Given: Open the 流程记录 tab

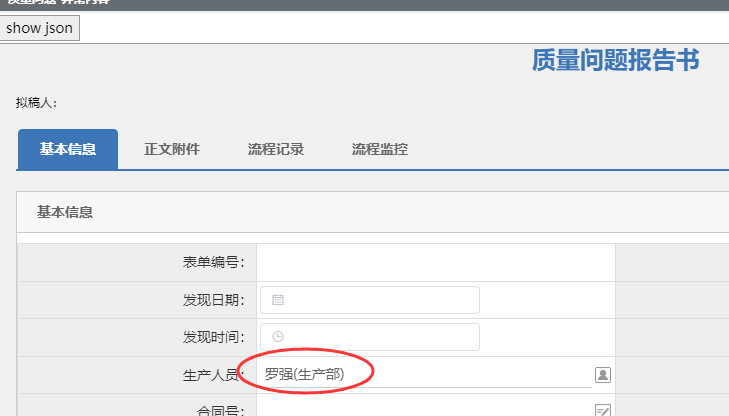Looking at the screenshot, I should click(276, 150).
